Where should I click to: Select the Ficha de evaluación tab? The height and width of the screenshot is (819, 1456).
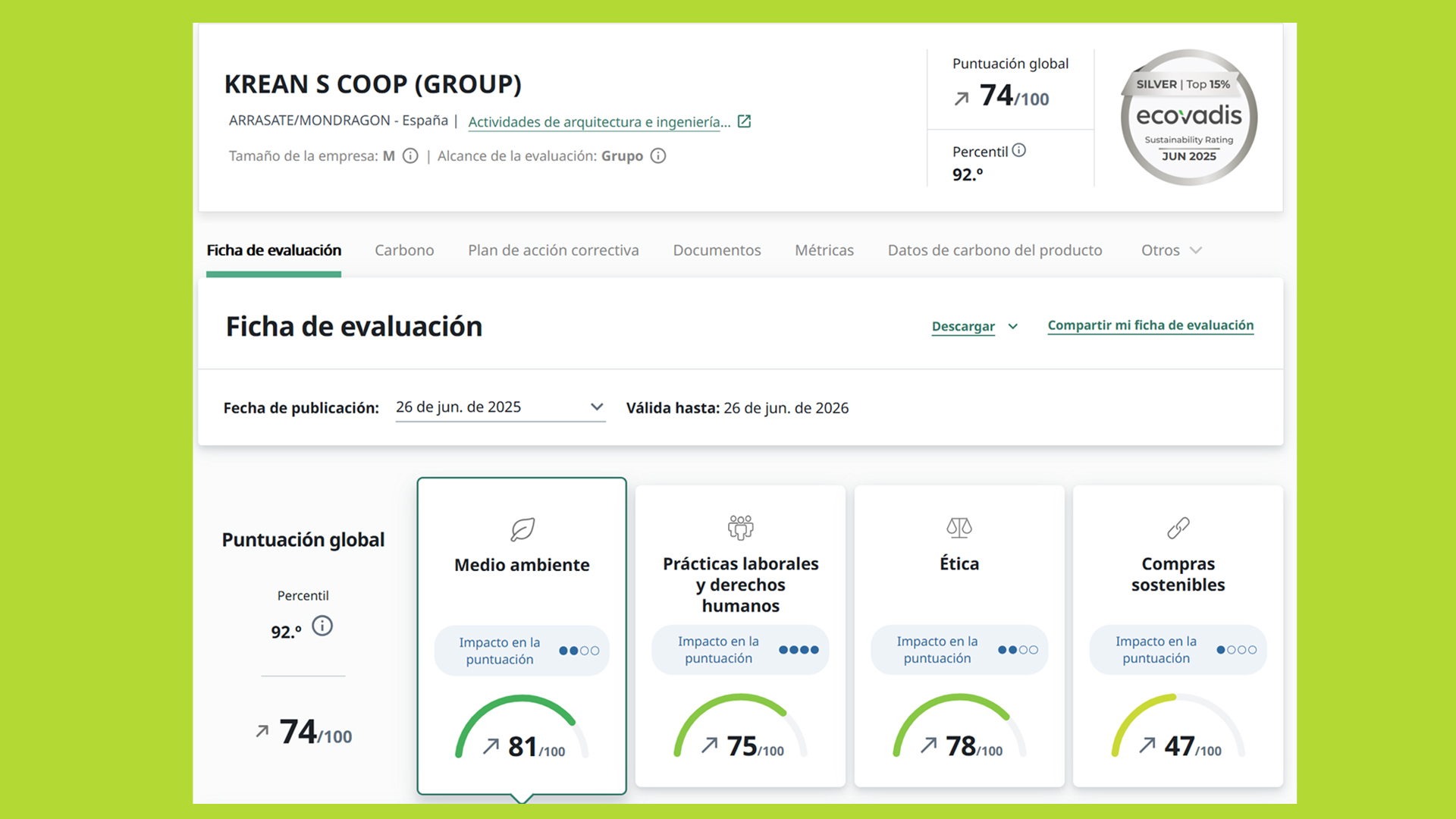pos(274,250)
